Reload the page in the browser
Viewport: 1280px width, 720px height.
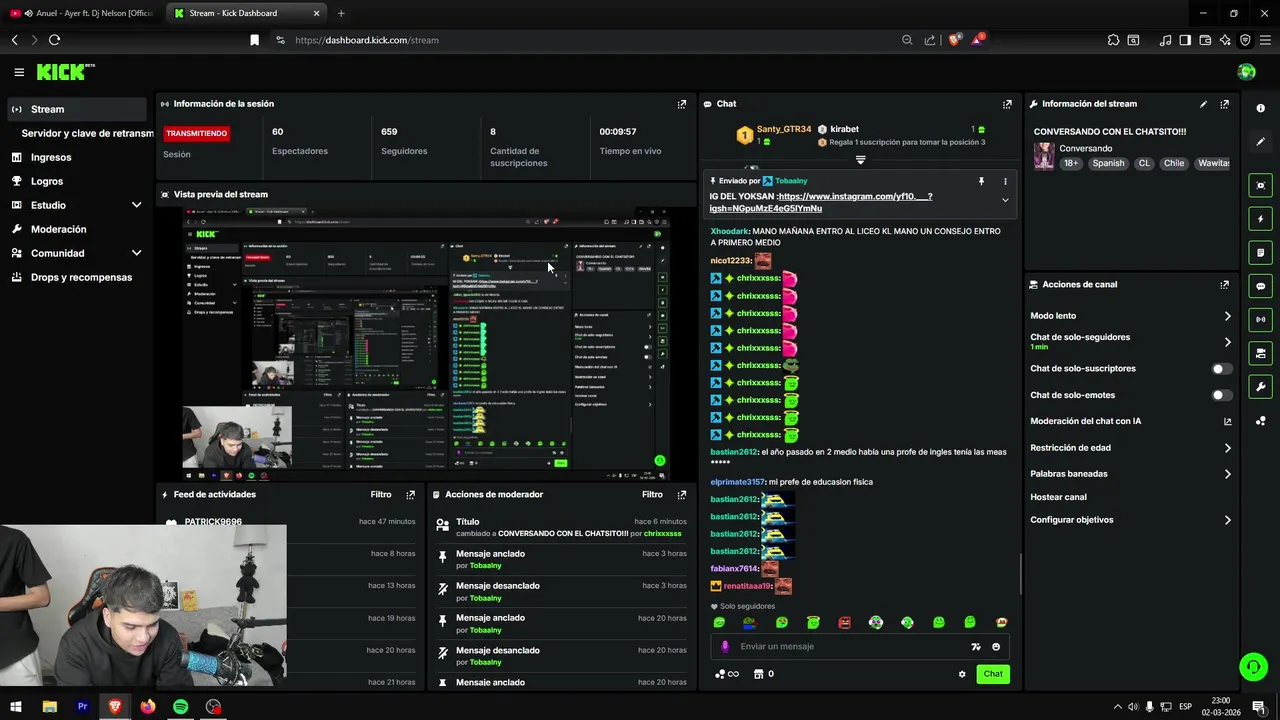coord(54,40)
